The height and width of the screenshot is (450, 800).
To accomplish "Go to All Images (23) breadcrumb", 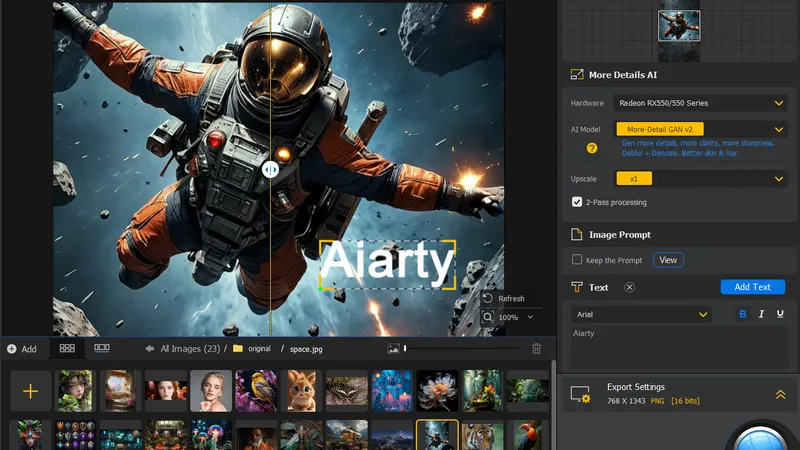I will [x=190, y=349].
